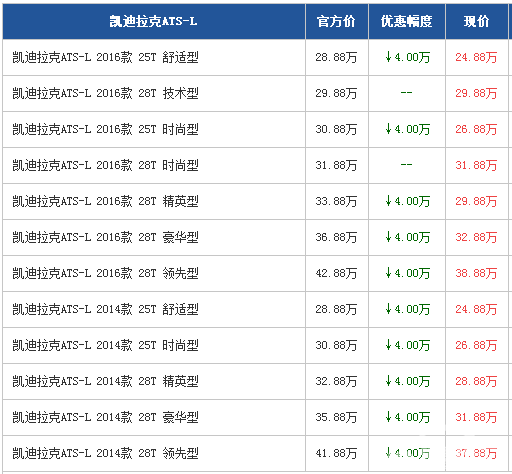The image size is (512, 474).
Task: Click official price 33.88万
Action: (x=336, y=201)
